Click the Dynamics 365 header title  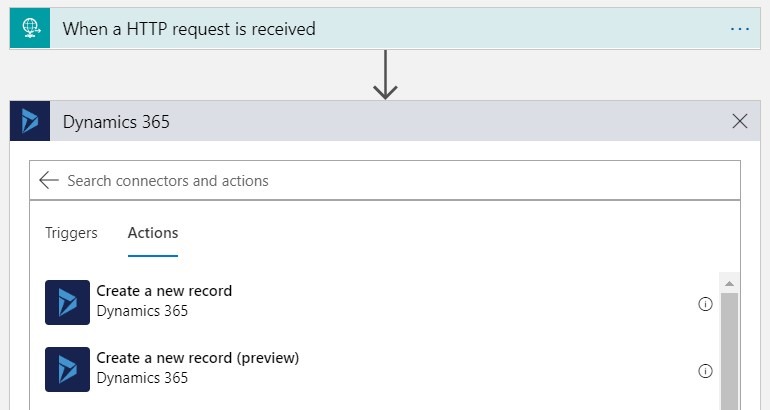116,122
